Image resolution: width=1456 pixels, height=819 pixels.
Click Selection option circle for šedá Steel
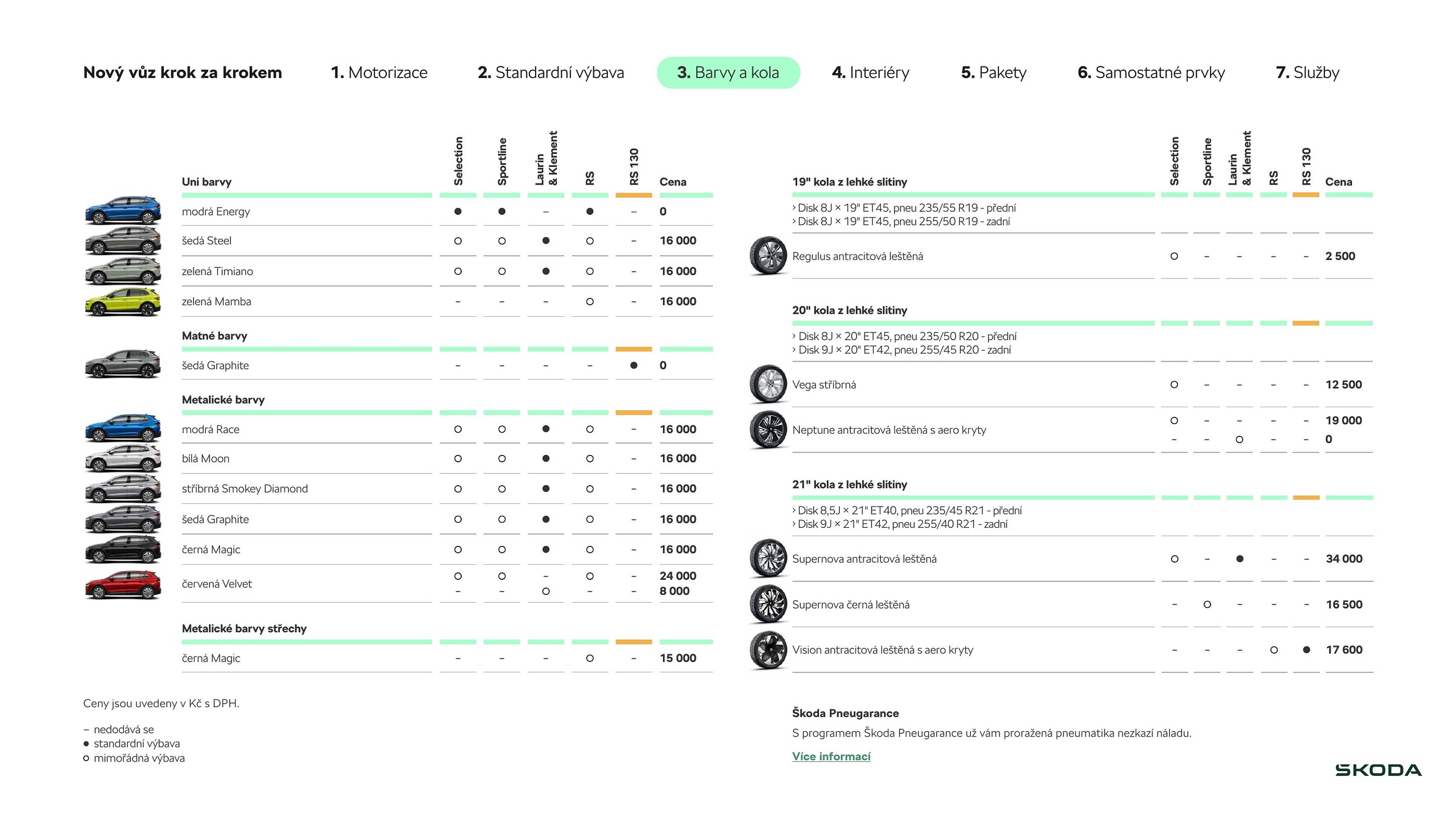[458, 241]
